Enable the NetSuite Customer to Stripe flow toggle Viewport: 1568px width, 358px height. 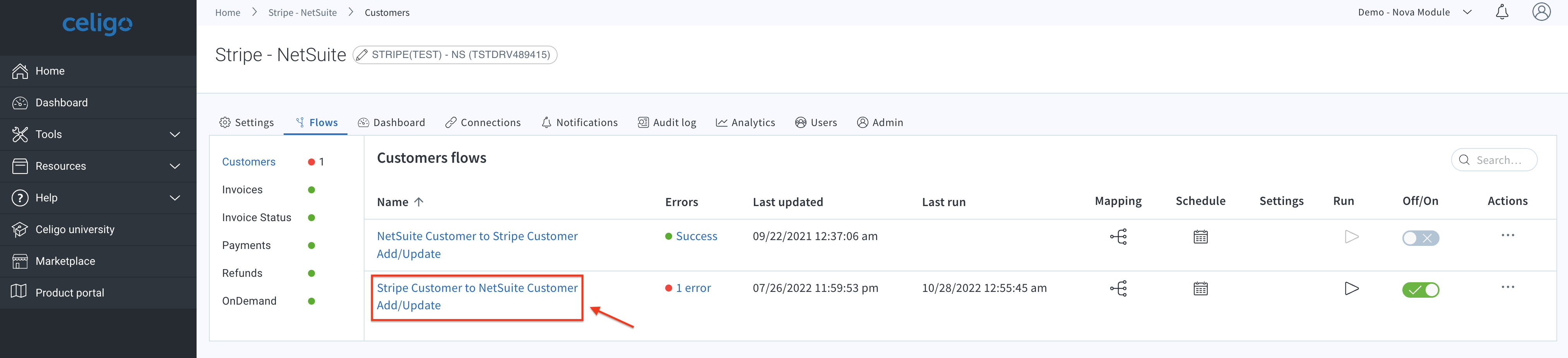[1420, 238]
